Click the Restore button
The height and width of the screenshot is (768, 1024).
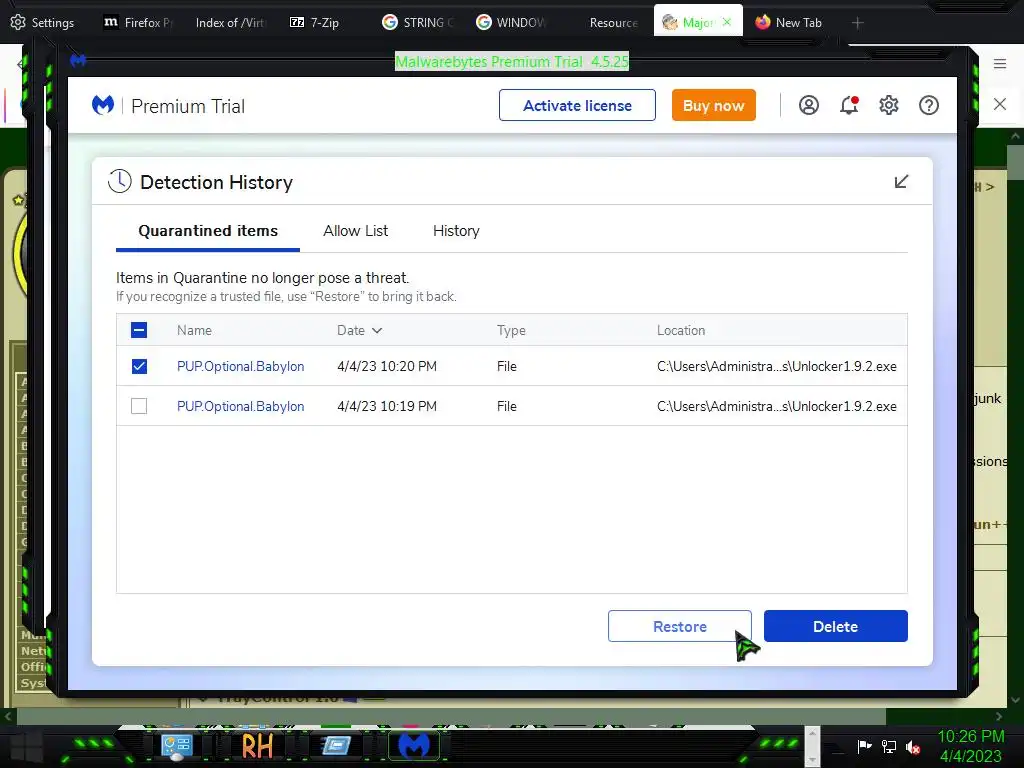point(679,626)
